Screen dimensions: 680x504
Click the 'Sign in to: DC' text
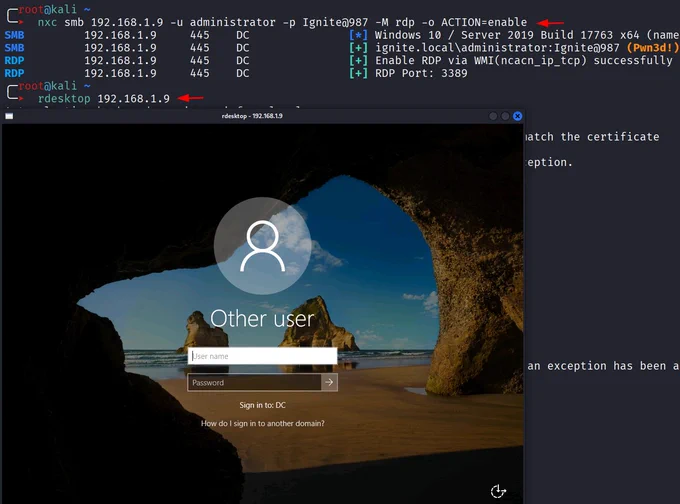(x=262, y=405)
